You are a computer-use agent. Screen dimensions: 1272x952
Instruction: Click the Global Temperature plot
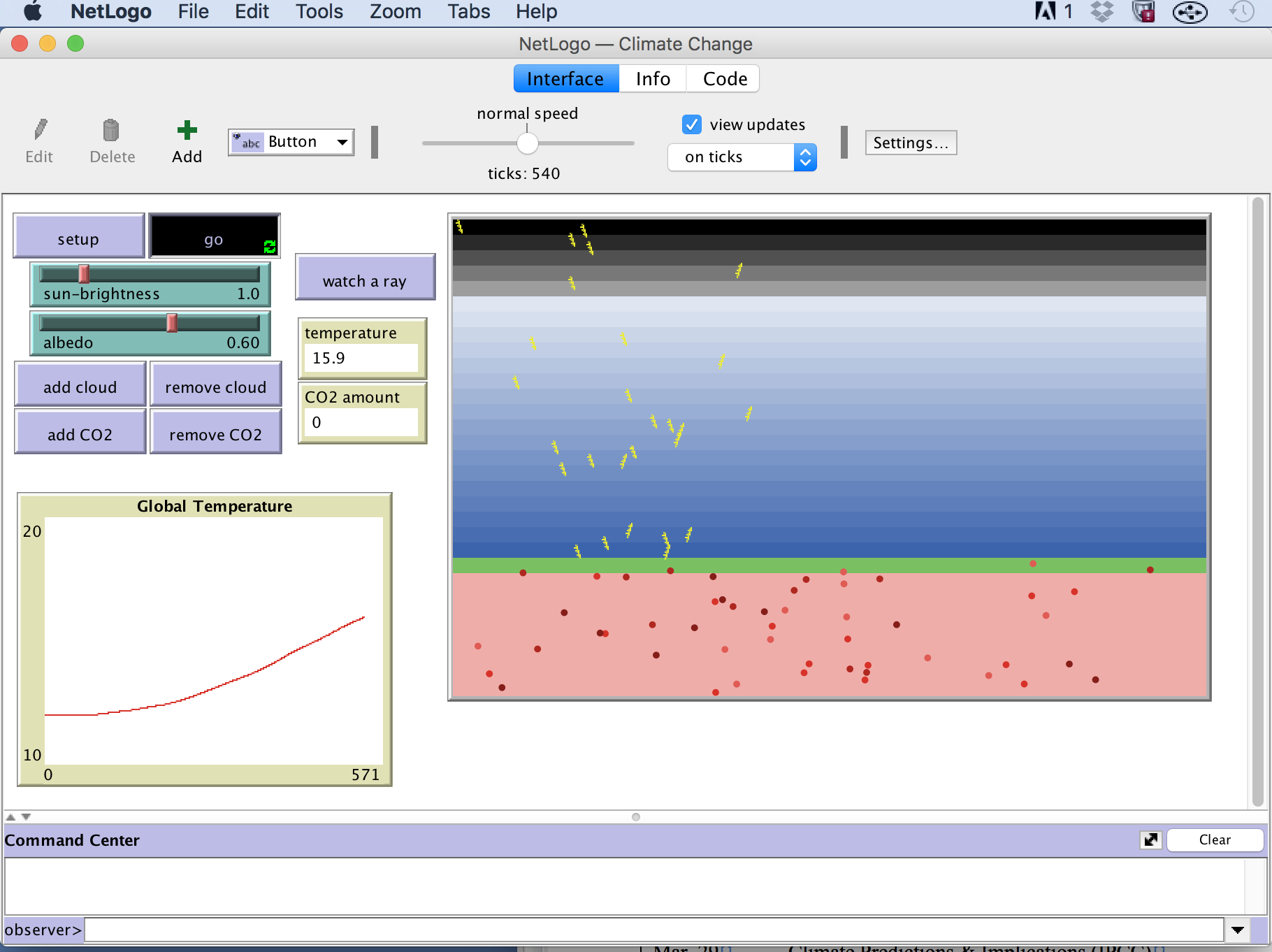click(x=205, y=640)
